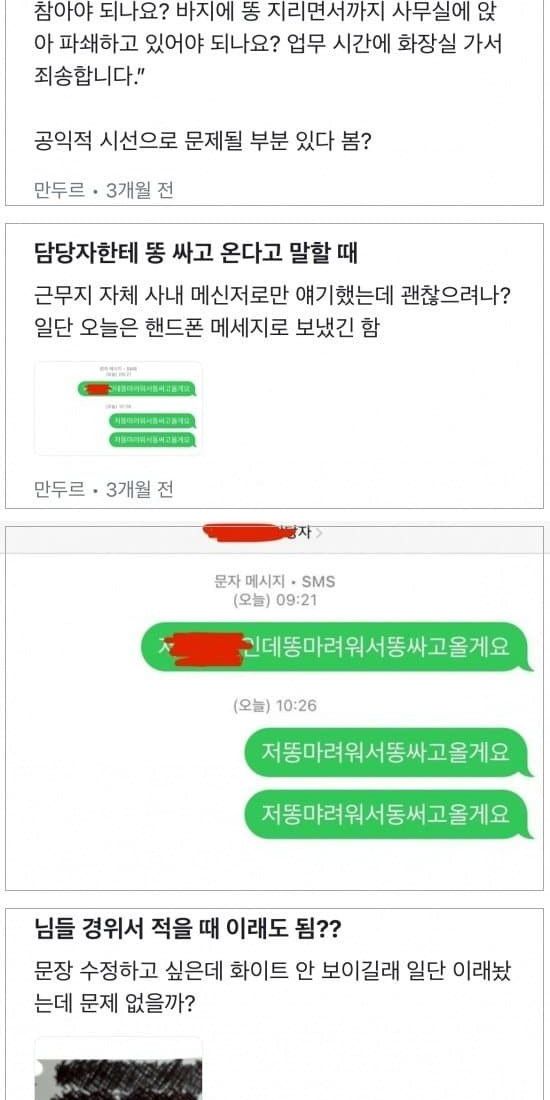Image resolution: width=550 pixels, height=1100 pixels.
Task: Click author 만두르 under the first post
Action: coord(59,190)
